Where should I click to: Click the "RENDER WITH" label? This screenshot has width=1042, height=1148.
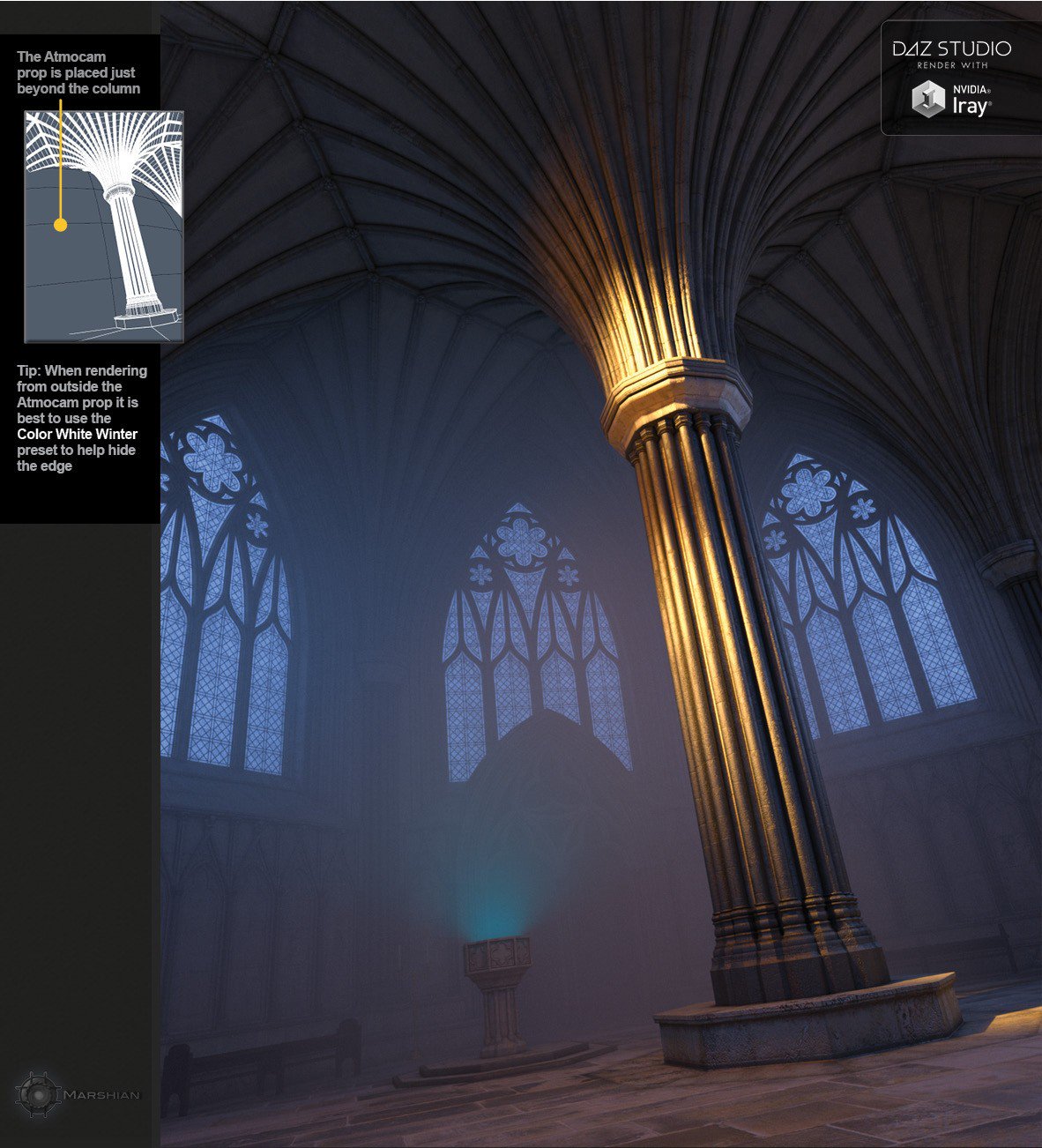pos(952,66)
